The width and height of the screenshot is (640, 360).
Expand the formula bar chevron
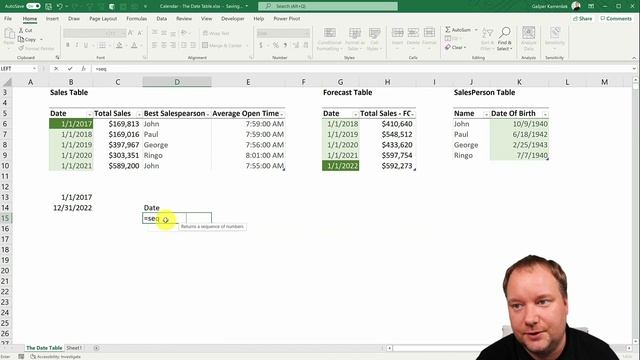pos(634,69)
